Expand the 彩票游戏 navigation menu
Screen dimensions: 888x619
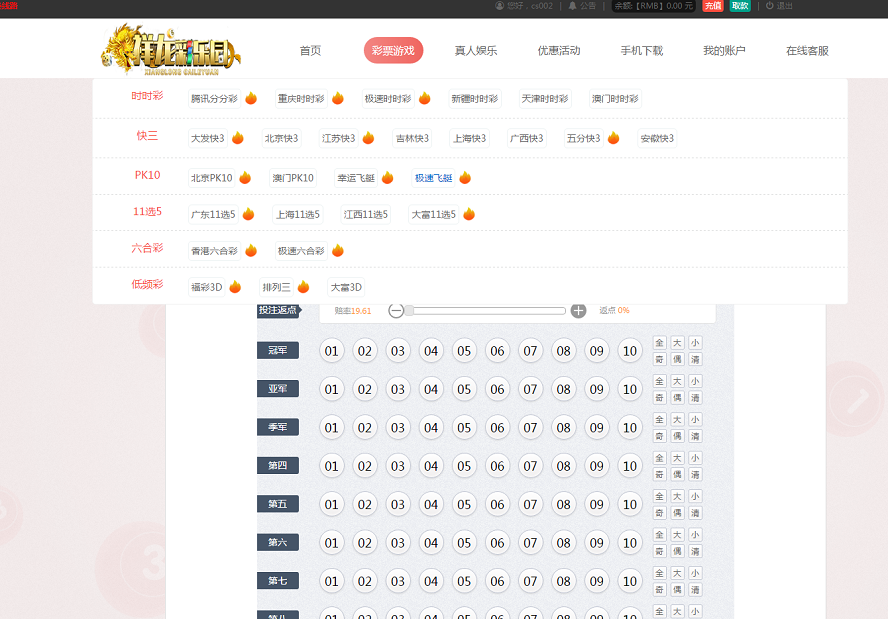pyautogui.click(x=393, y=49)
